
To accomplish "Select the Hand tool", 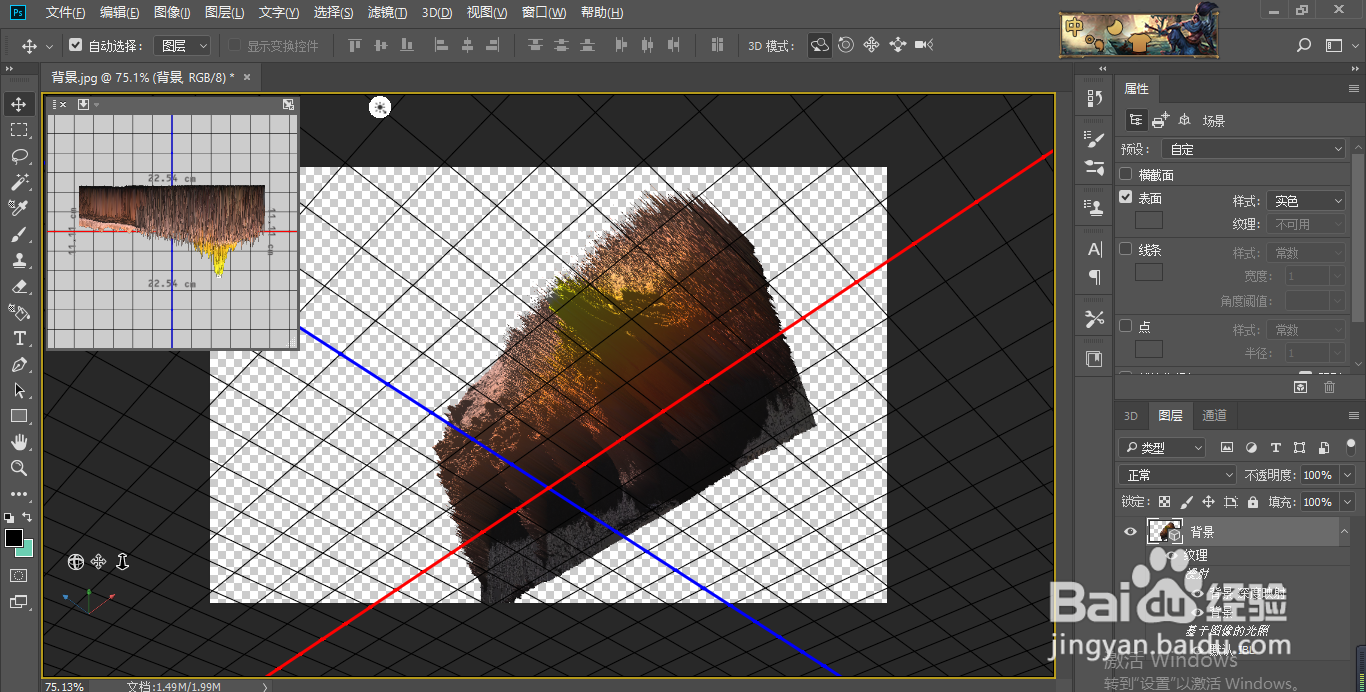I will [19, 442].
